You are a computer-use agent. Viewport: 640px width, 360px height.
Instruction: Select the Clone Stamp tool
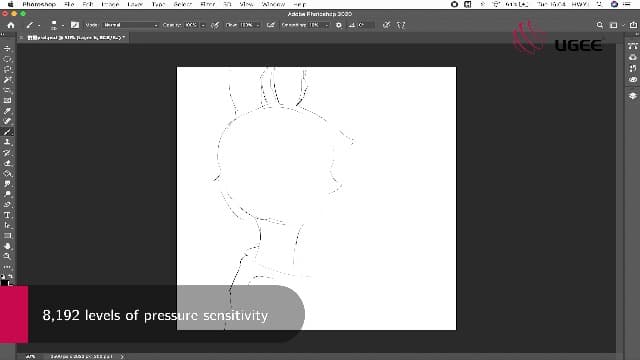(7, 142)
